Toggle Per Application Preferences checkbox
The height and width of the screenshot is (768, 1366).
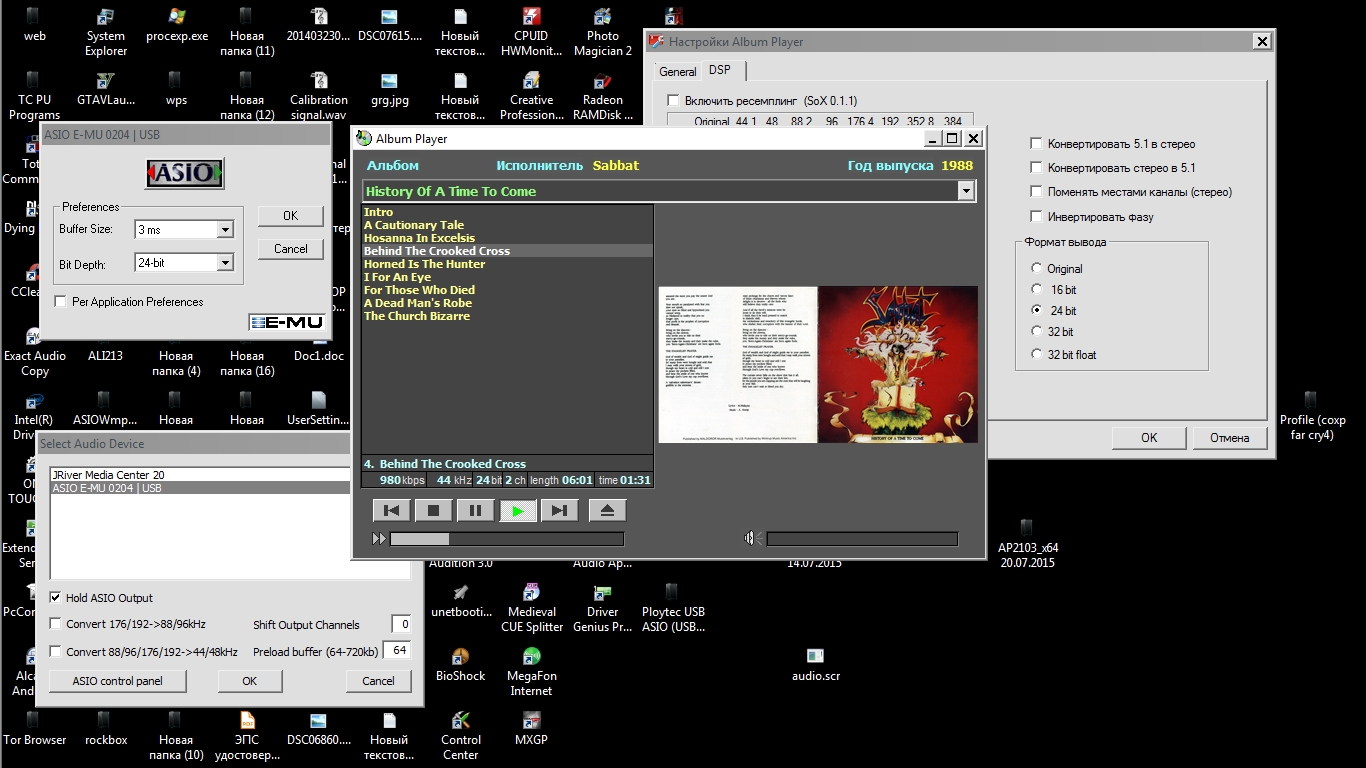(61, 302)
